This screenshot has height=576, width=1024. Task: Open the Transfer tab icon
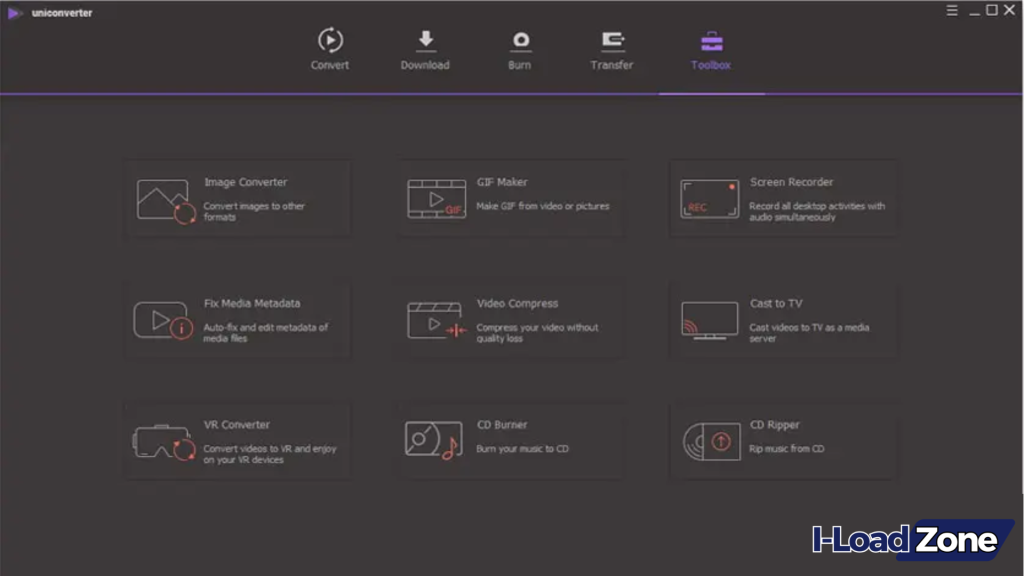point(613,41)
